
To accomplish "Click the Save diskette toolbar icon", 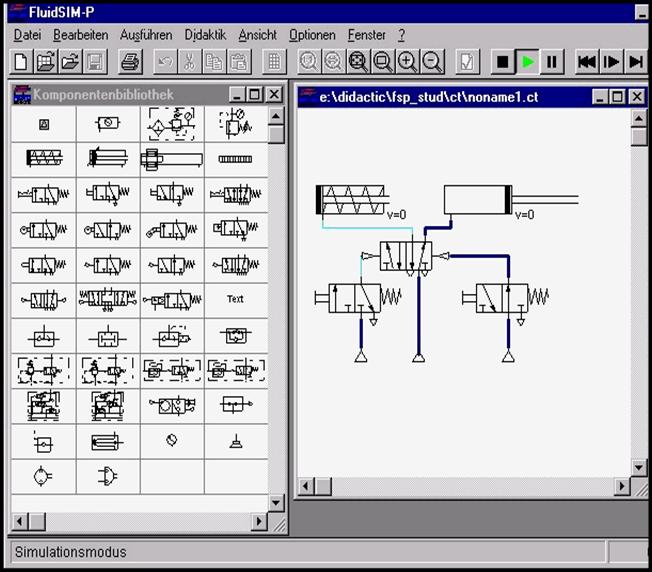I will tap(95, 62).
